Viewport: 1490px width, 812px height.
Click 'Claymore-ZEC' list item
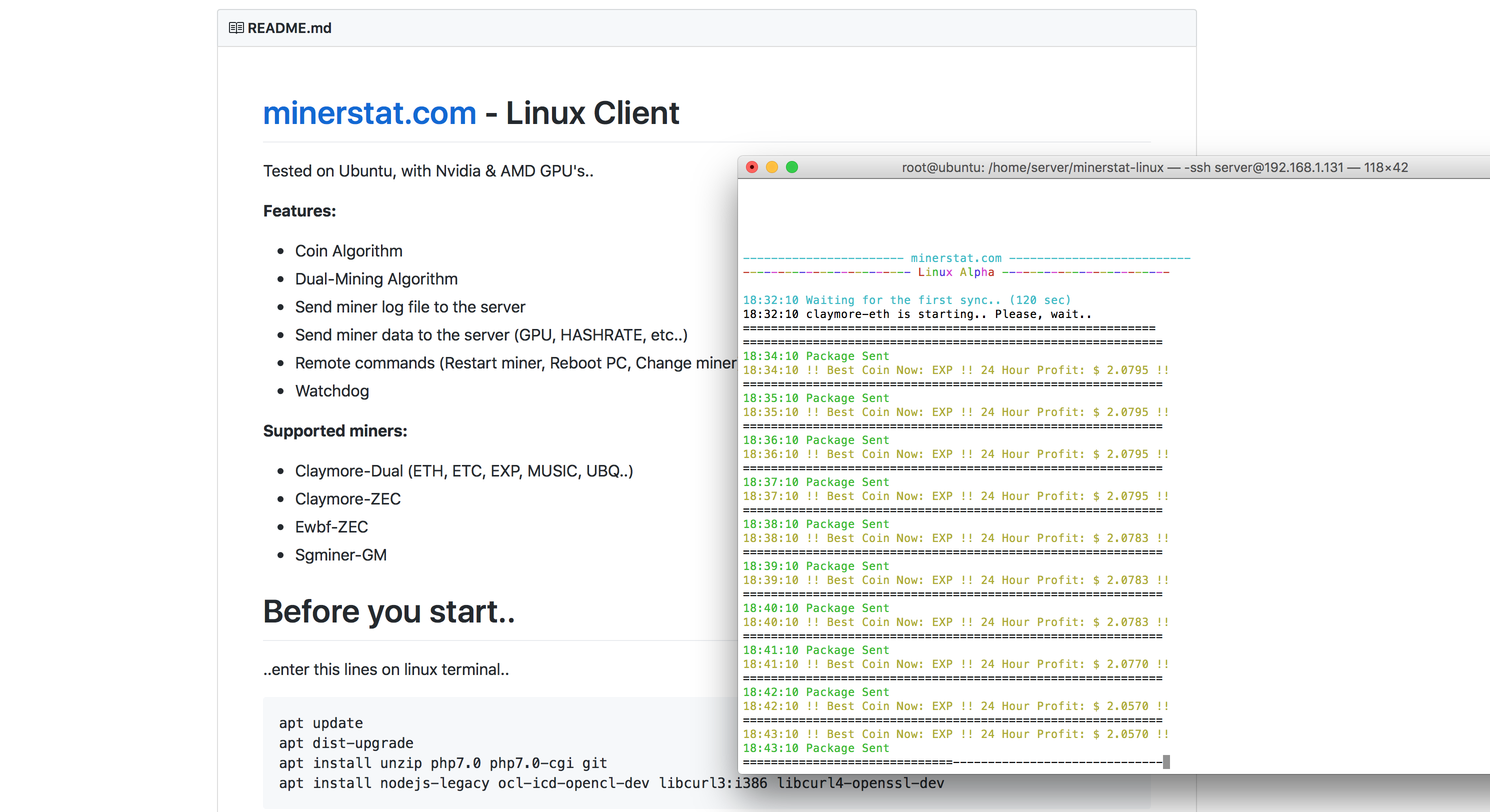tap(347, 498)
